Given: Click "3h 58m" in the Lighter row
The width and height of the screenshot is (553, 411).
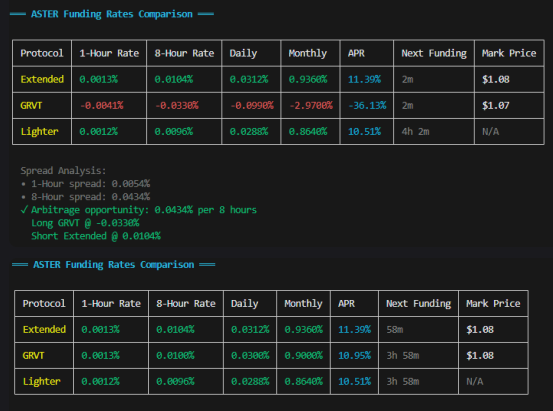Looking at the screenshot, I should click(x=403, y=382).
